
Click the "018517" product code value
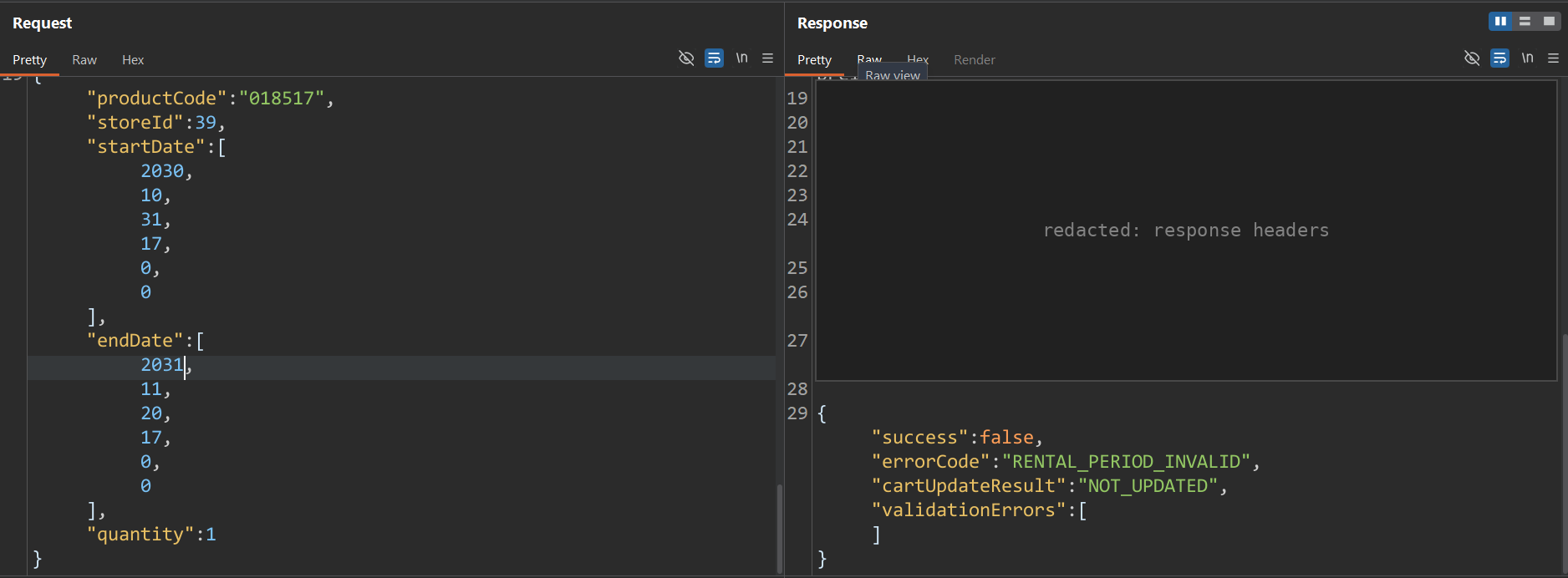282,99
